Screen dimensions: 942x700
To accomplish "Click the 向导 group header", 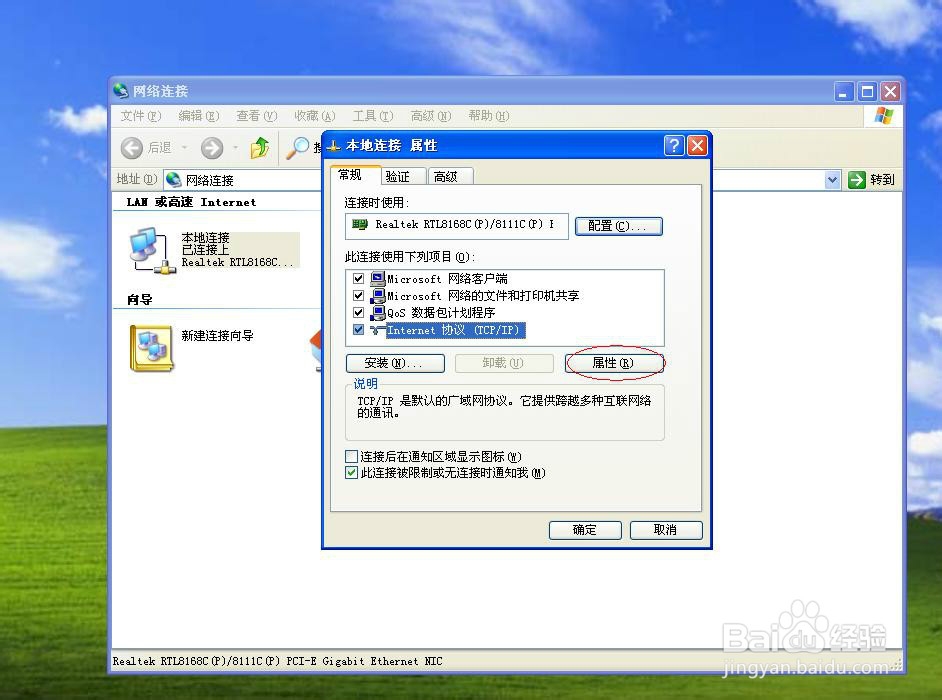I will pyautogui.click(x=139, y=300).
